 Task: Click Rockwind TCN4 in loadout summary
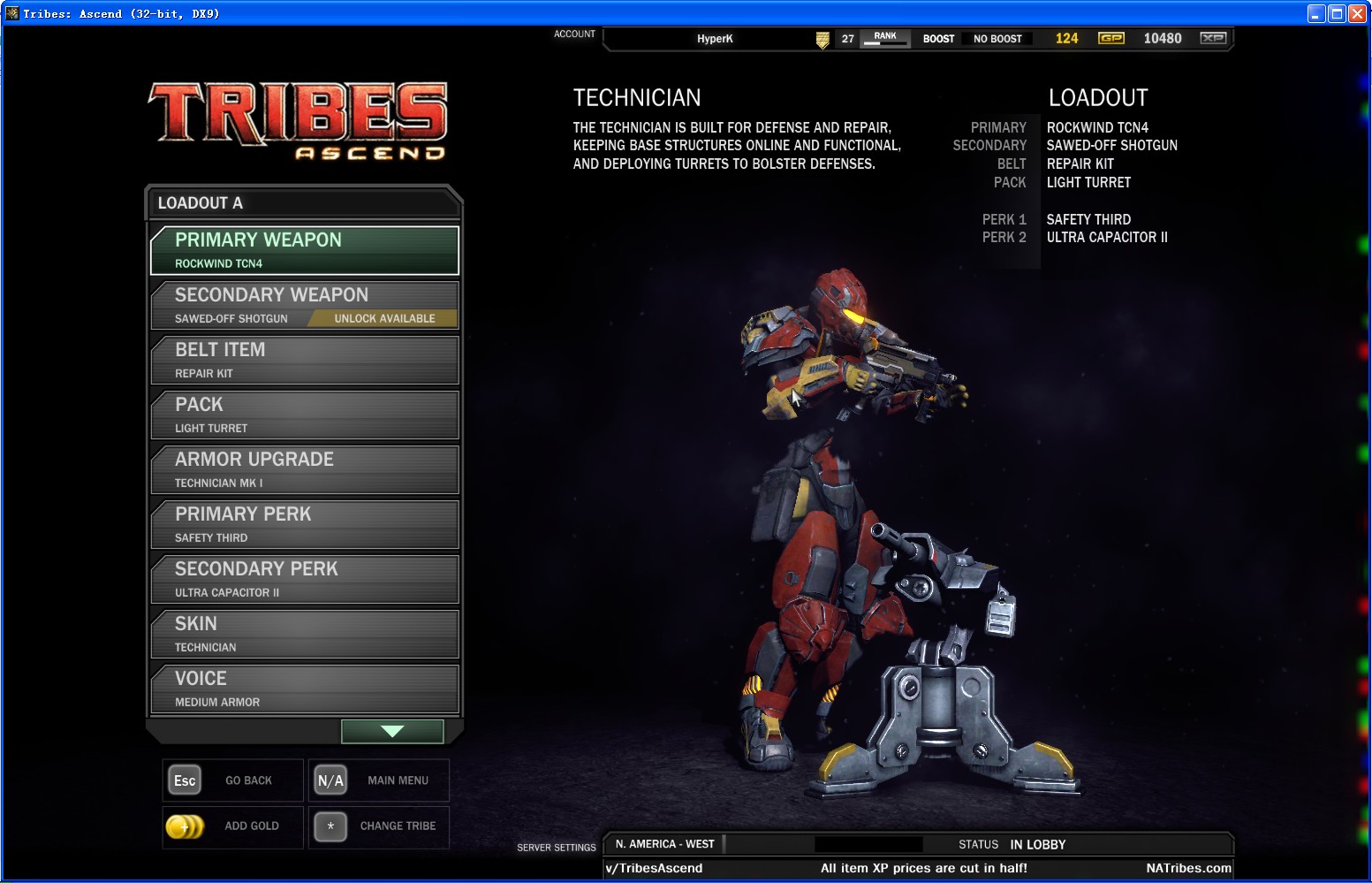(1097, 127)
